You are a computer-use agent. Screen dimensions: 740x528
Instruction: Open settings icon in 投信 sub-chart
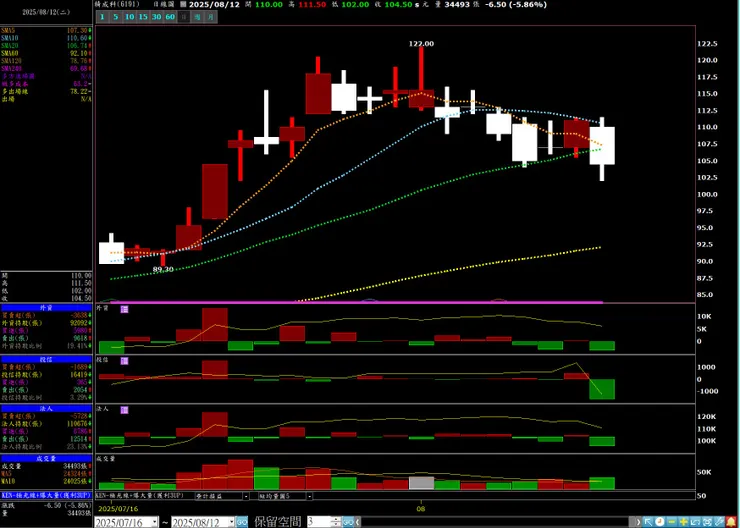click(125, 361)
